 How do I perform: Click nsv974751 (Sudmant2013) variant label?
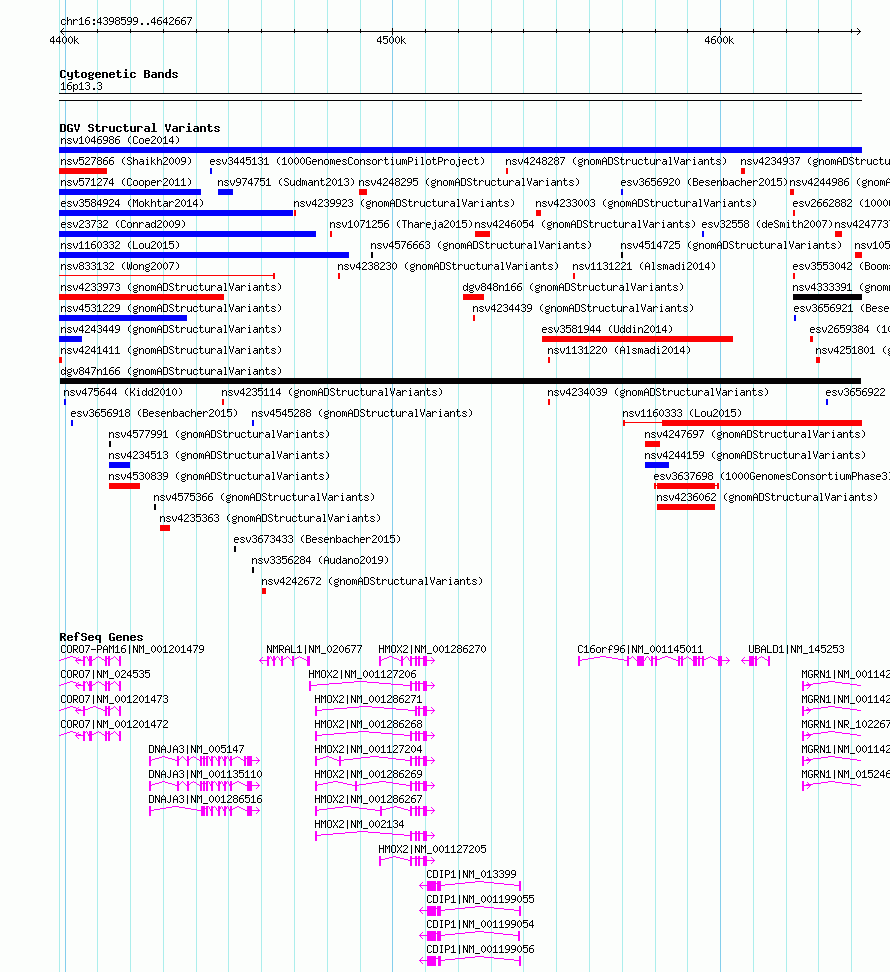click(x=286, y=182)
